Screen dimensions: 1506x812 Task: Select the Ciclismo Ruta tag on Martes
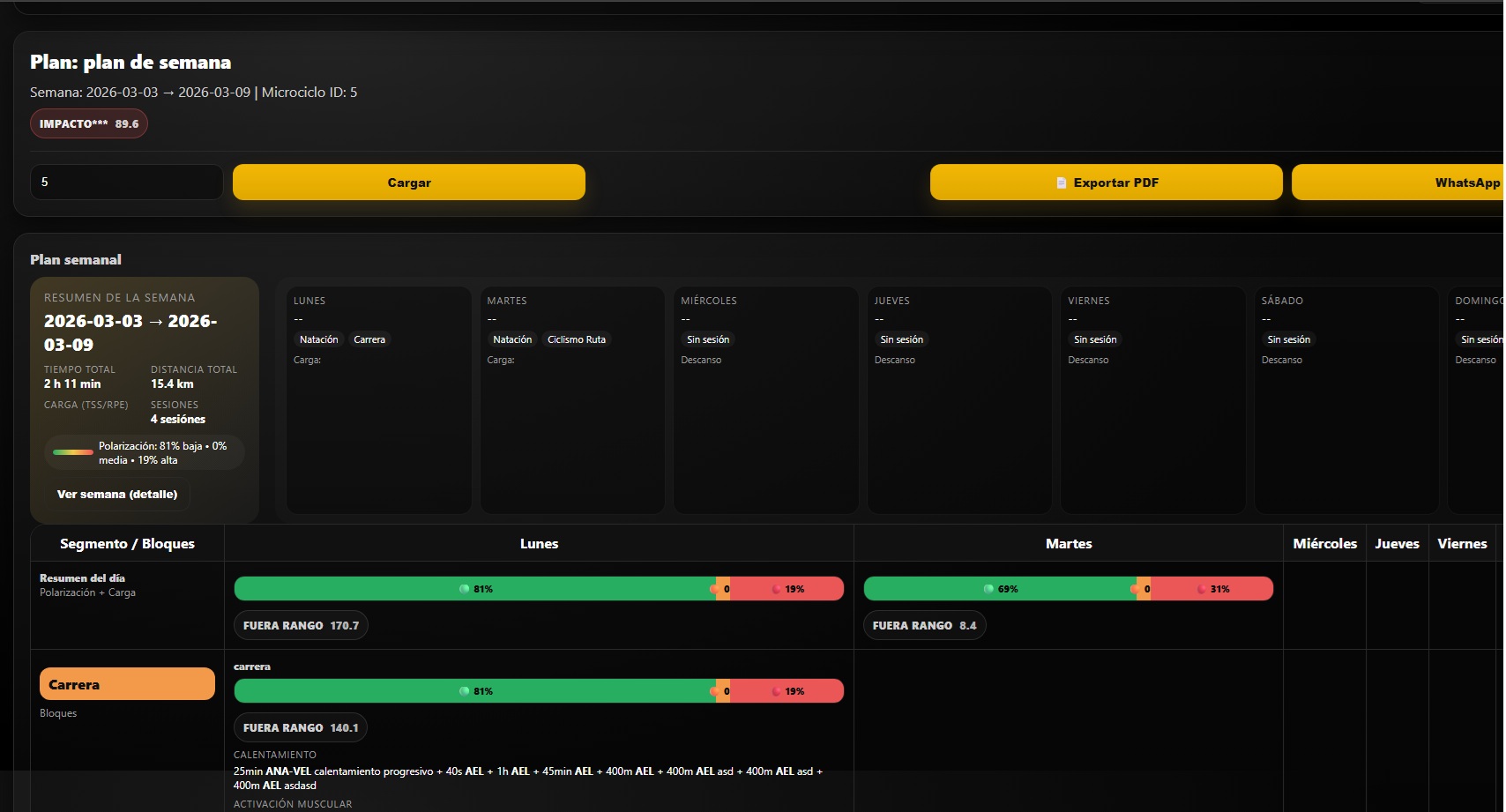tap(576, 339)
